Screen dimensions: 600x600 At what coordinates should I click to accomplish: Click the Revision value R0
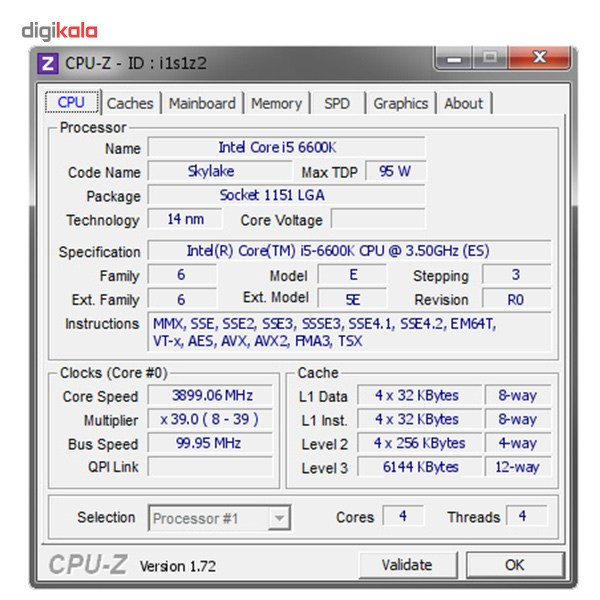click(517, 299)
